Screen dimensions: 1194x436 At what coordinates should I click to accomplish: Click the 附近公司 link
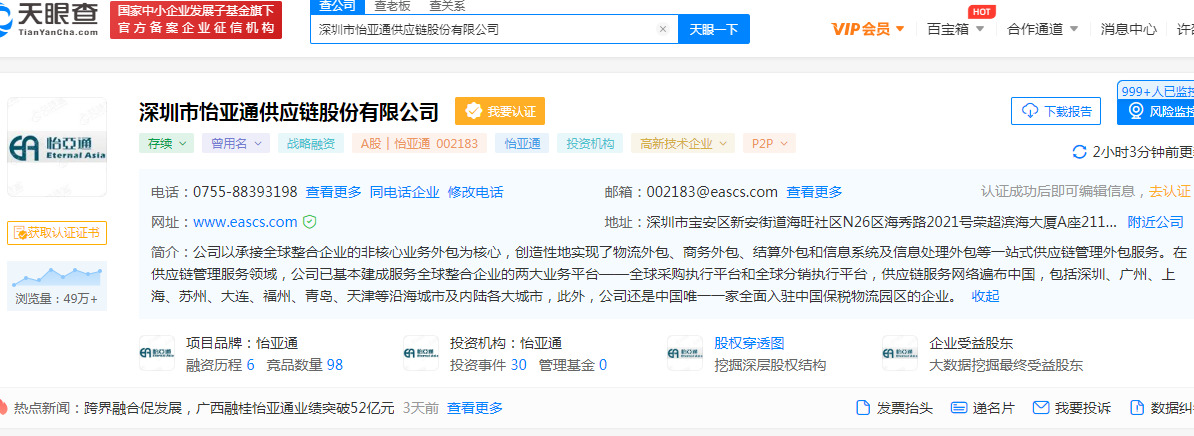[1155, 222]
